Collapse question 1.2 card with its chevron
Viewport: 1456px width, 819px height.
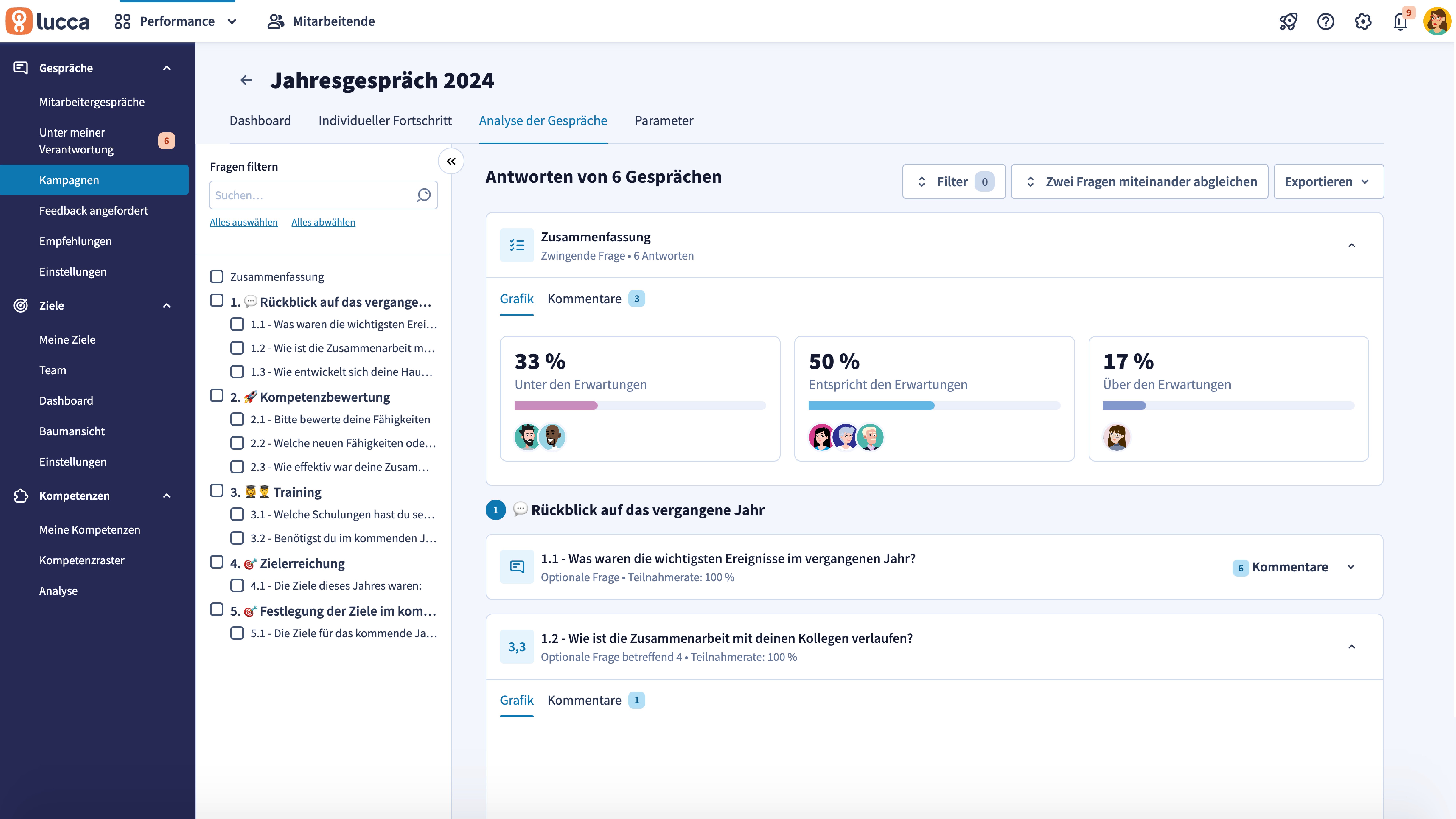pyautogui.click(x=1351, y=647)
